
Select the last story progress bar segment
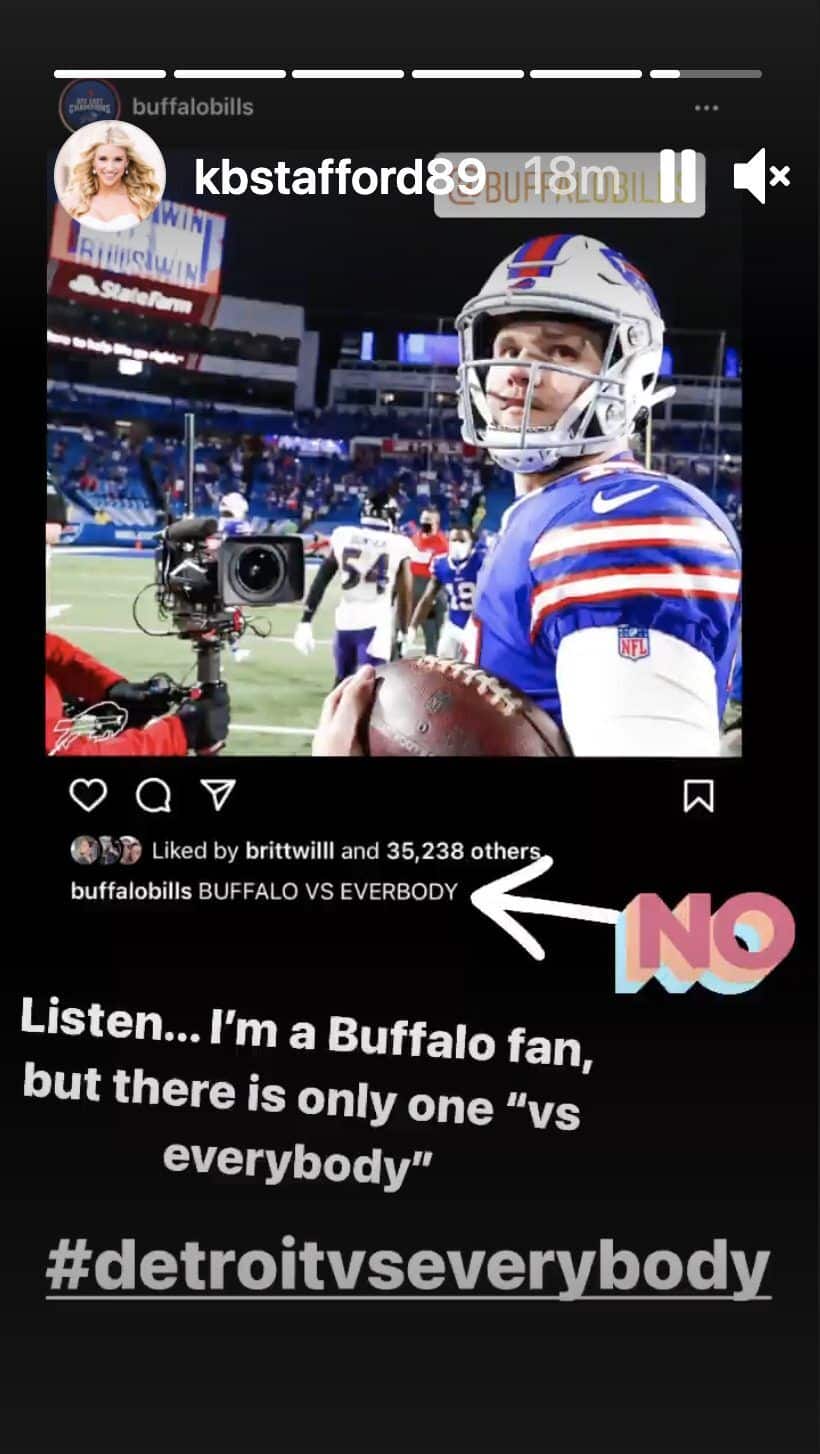click(706, 73)
